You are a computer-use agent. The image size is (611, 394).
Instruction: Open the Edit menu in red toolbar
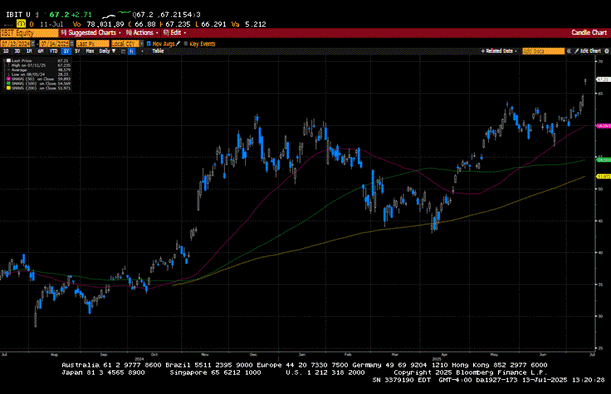coord(174,33)
